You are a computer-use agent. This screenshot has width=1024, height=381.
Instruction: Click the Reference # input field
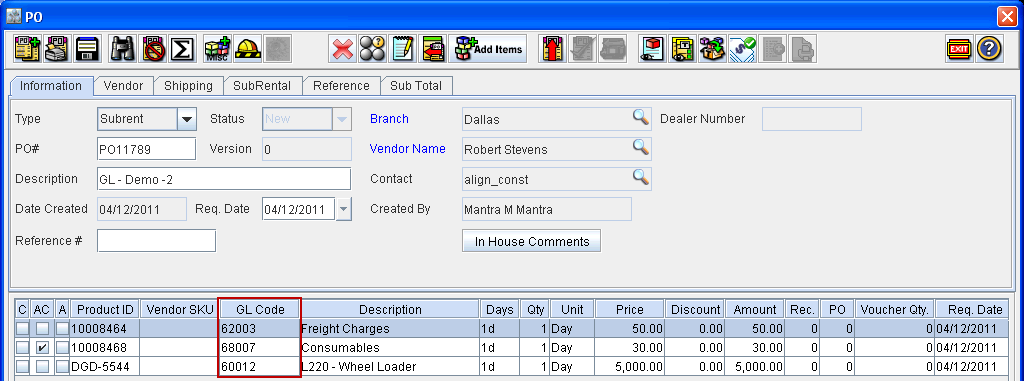click(156, 241)
